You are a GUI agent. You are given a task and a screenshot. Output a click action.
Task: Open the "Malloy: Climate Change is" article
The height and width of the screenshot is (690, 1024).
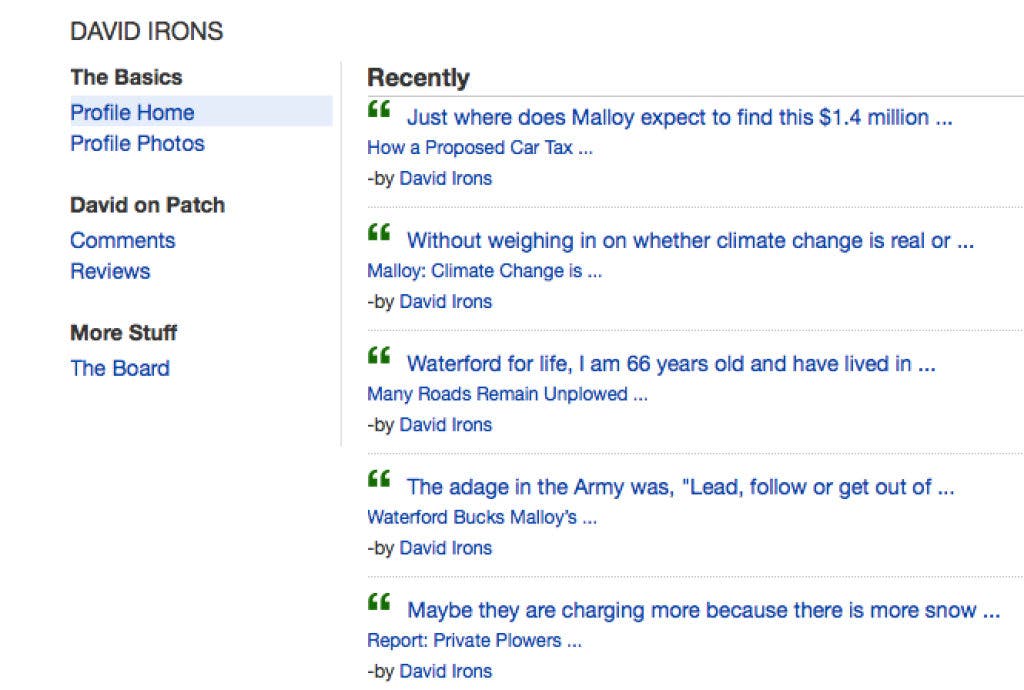[x=484, y=271]
